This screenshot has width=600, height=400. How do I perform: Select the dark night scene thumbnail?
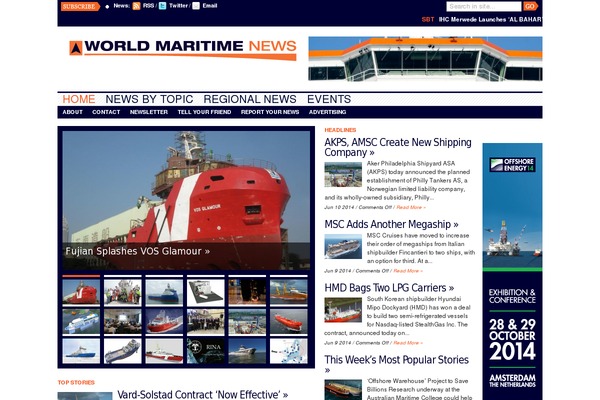pyautogui.click(x=247, y=292)
